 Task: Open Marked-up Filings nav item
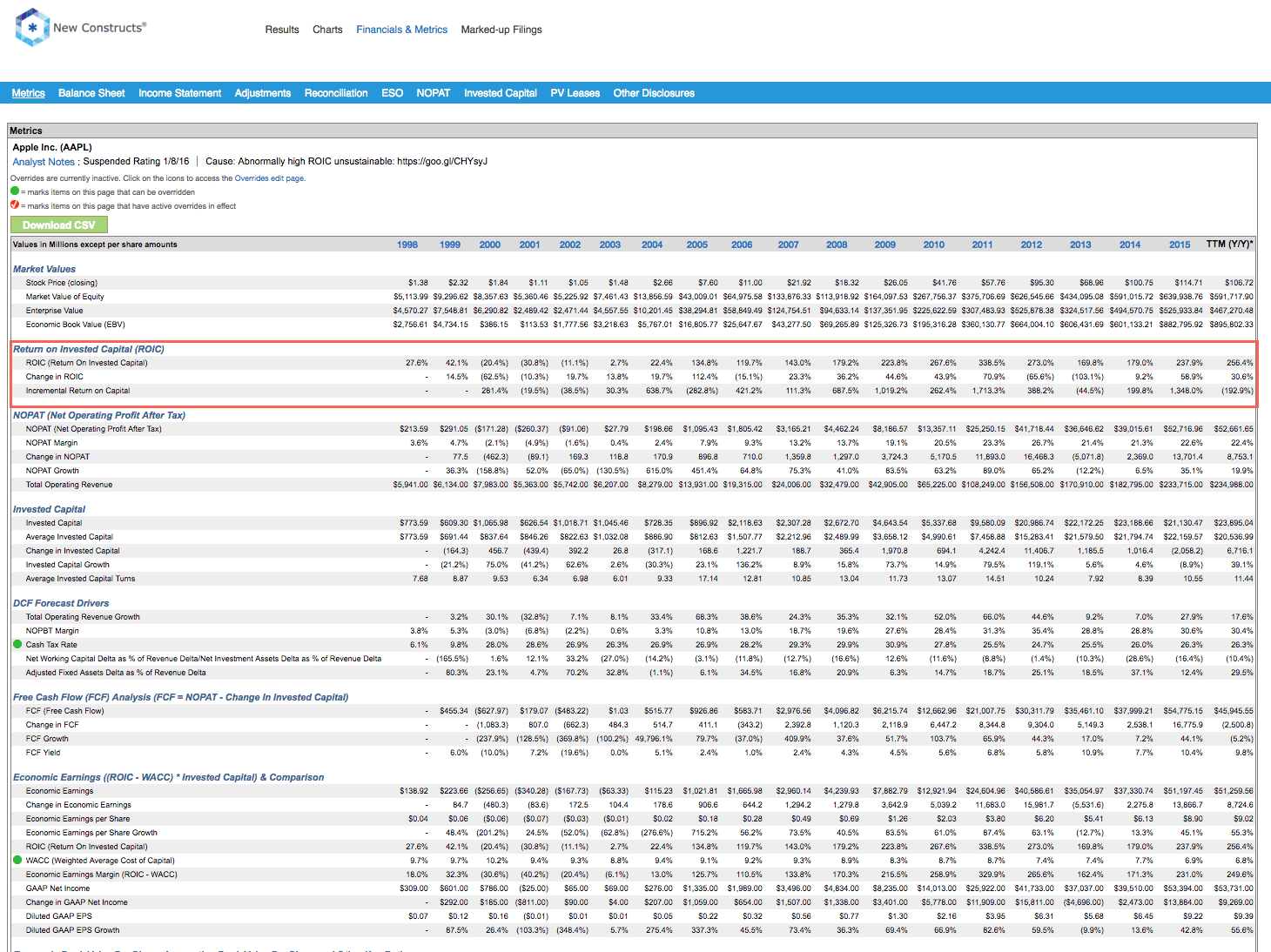pyautogui.click(x=501, y=30)
